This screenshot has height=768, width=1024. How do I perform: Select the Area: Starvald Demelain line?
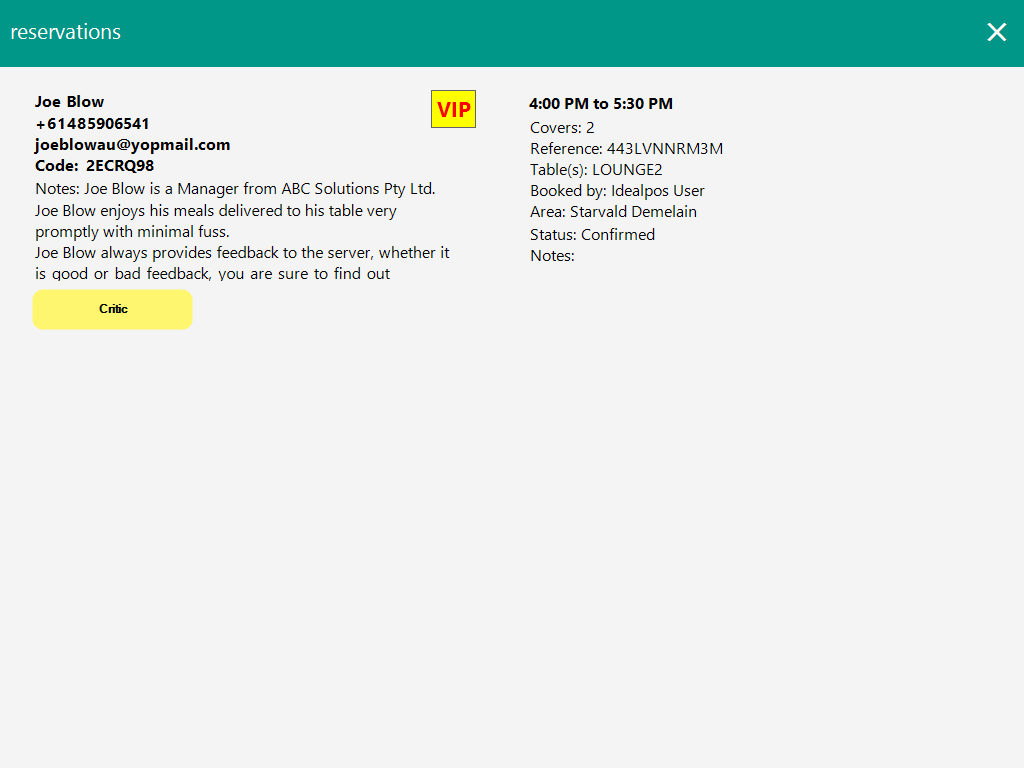click(x=613, y=212)
